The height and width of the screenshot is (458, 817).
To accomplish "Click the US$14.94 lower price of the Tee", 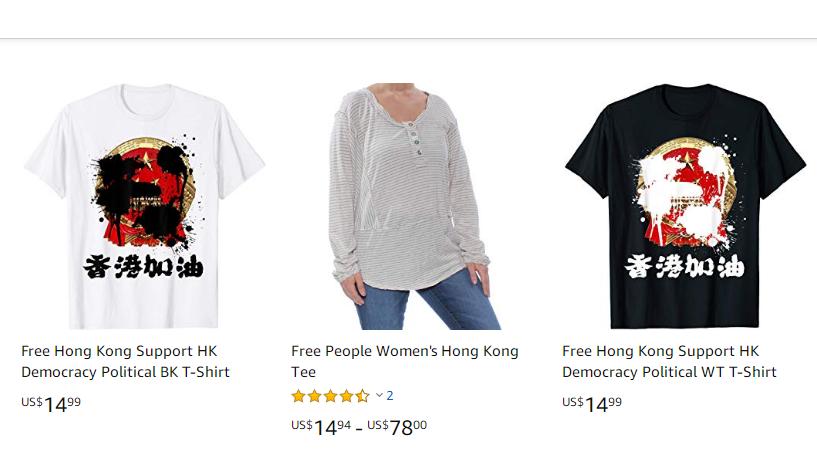I will coord(321,427).
